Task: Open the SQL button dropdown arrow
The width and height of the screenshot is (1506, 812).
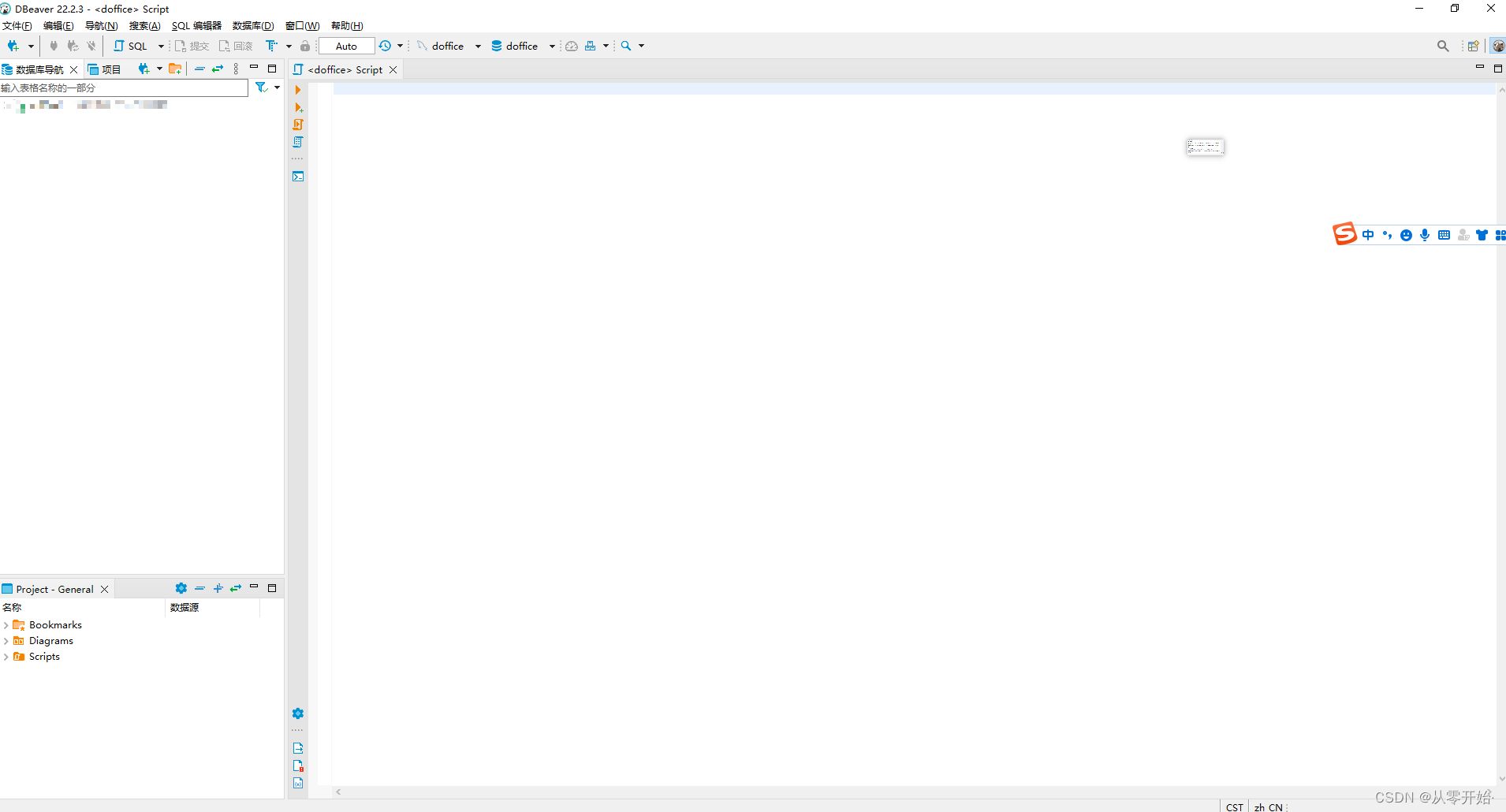Action: 161,47
